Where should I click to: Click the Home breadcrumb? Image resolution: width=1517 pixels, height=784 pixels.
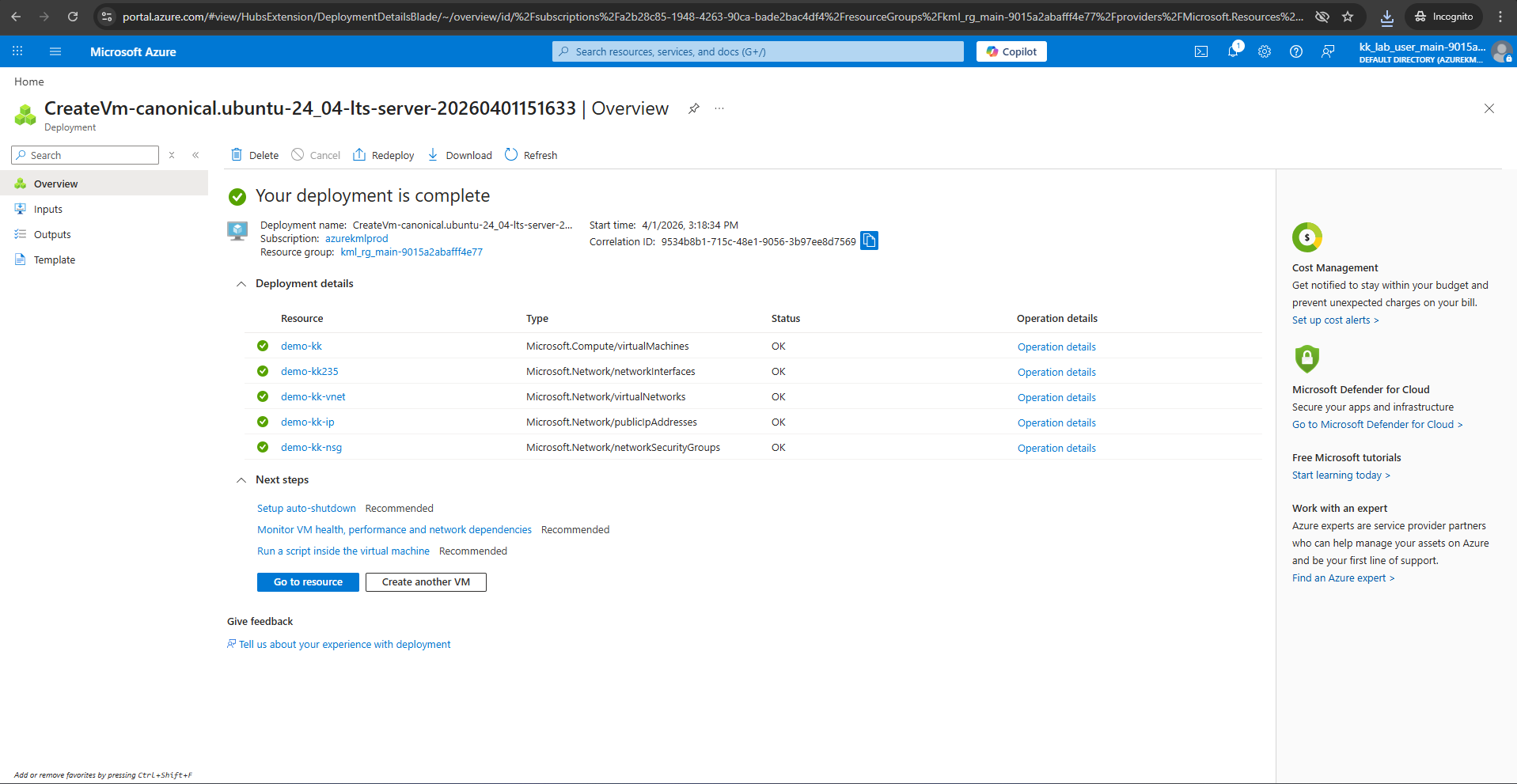point(29,81)
